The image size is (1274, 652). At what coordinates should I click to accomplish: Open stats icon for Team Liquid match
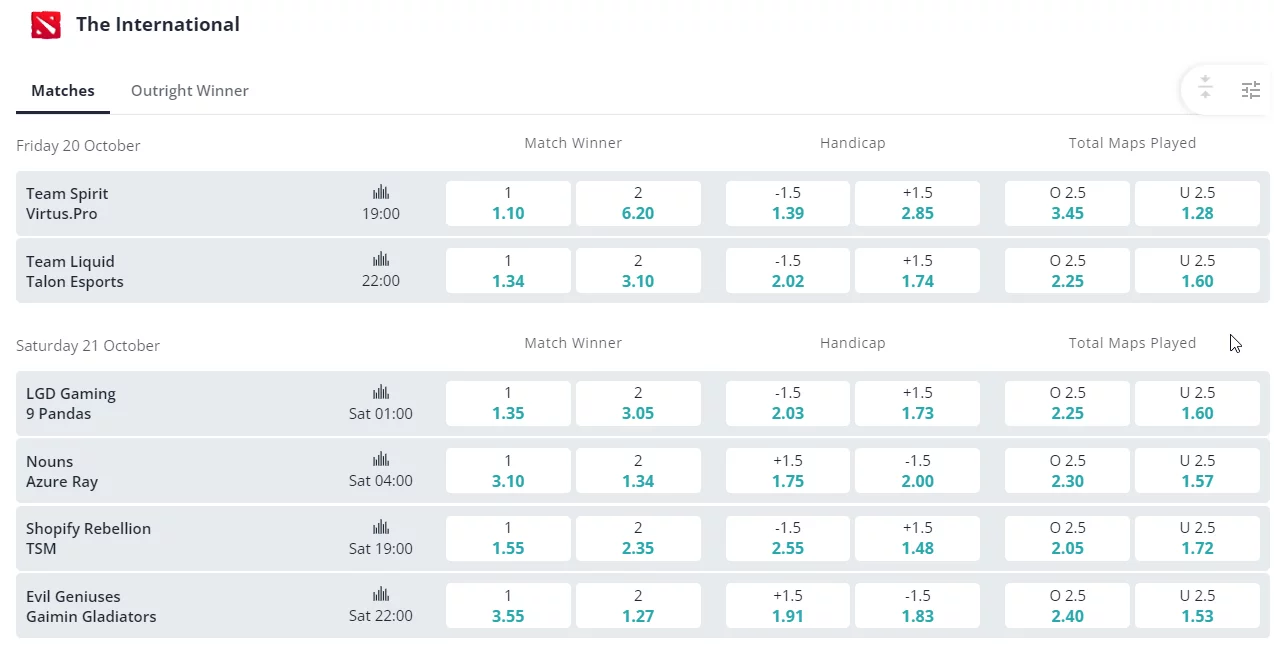click(381, 260)
